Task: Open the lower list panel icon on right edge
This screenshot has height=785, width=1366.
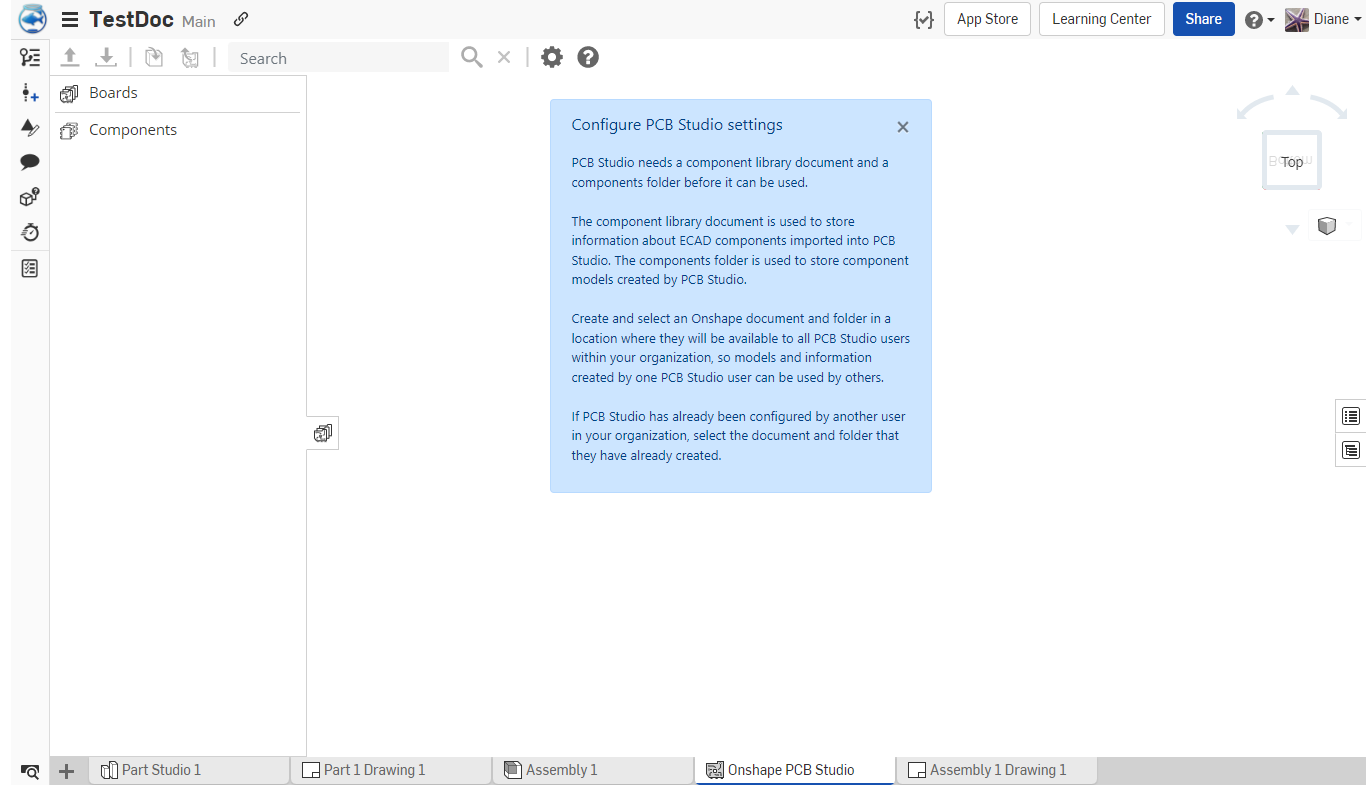Action: pos(1351,450)
